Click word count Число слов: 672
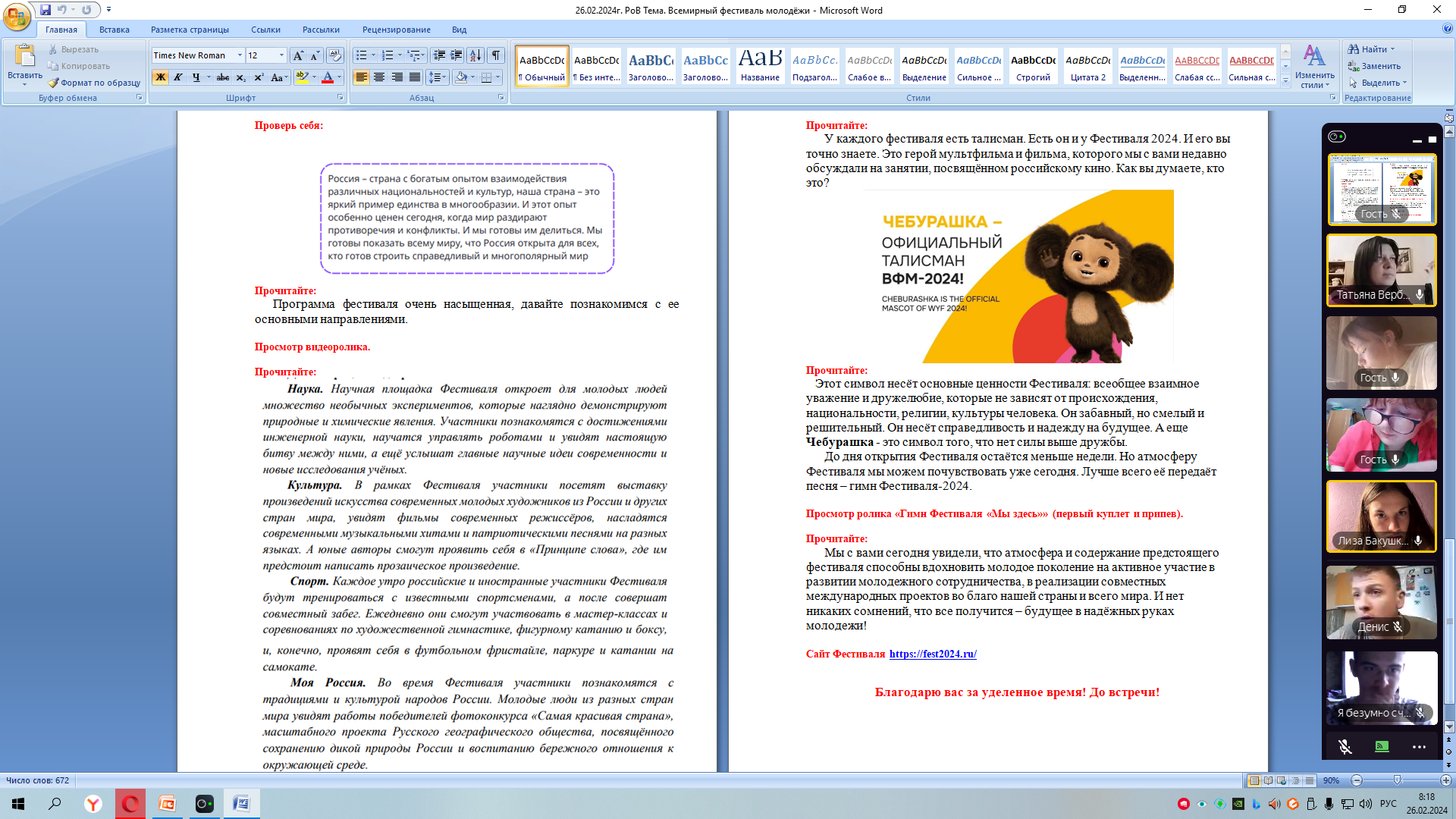 coord(38,780)
